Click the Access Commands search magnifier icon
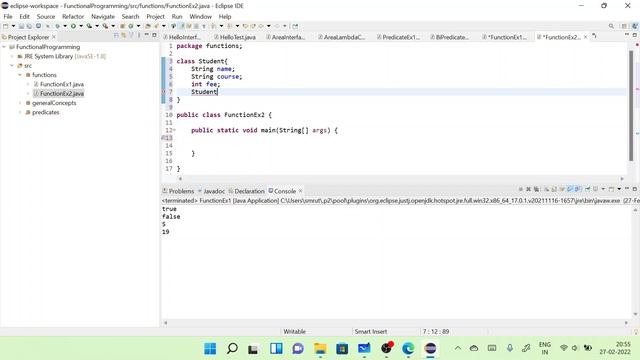640x360 pixels. [x=611, y=26]
